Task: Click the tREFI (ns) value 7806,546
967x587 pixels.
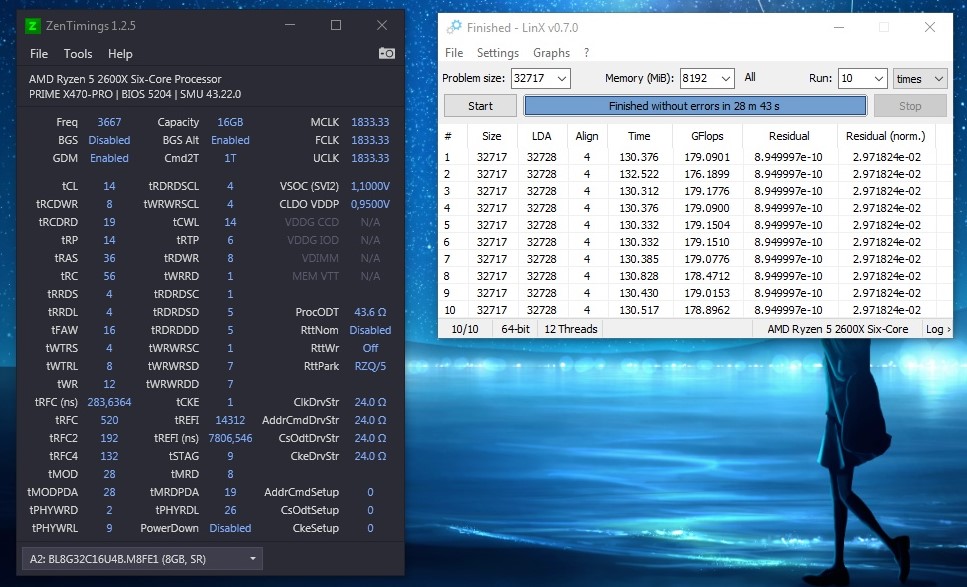Action: (230, 438)
